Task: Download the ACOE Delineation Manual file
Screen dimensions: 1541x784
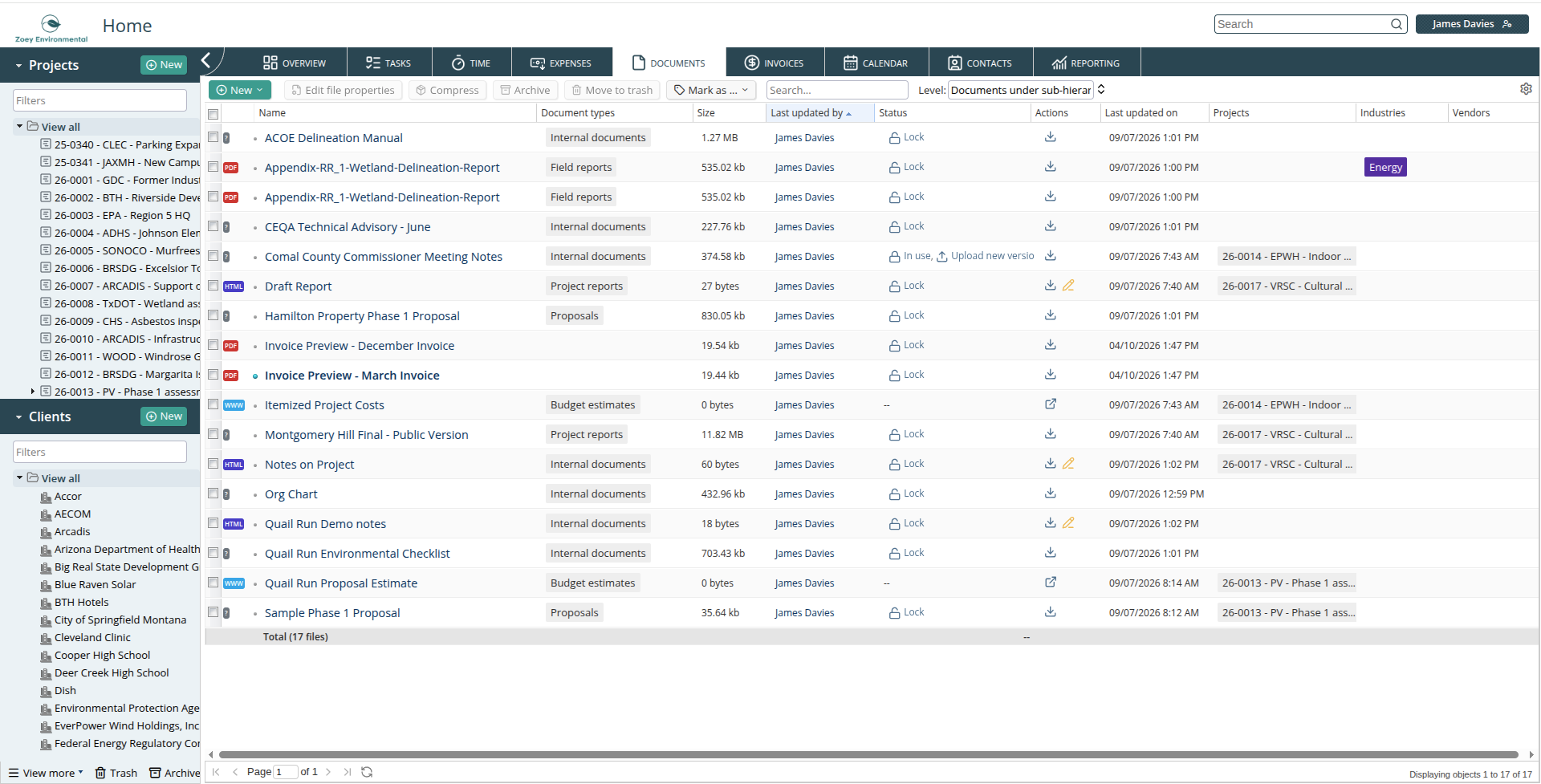Action: point(1050,137)
